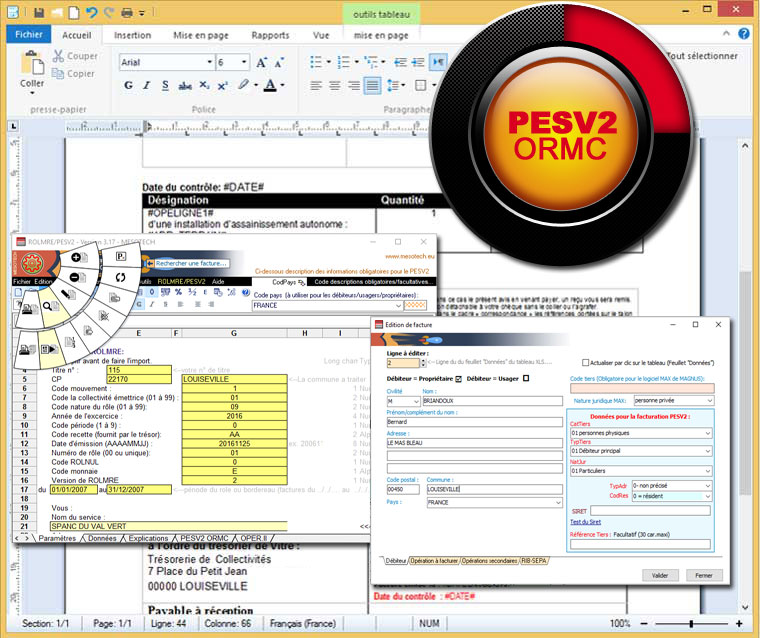Click the minus document icon in radial menu
760x638 pixels.
click(x=78, y=277)
